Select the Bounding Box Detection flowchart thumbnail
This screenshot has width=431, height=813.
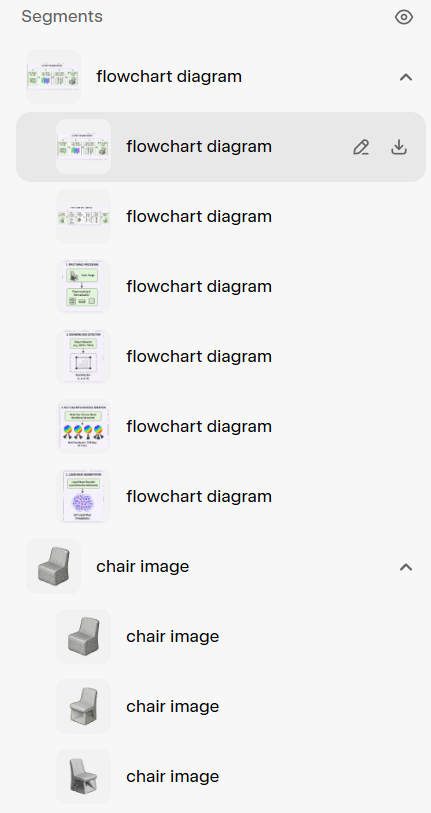(84, 356)
